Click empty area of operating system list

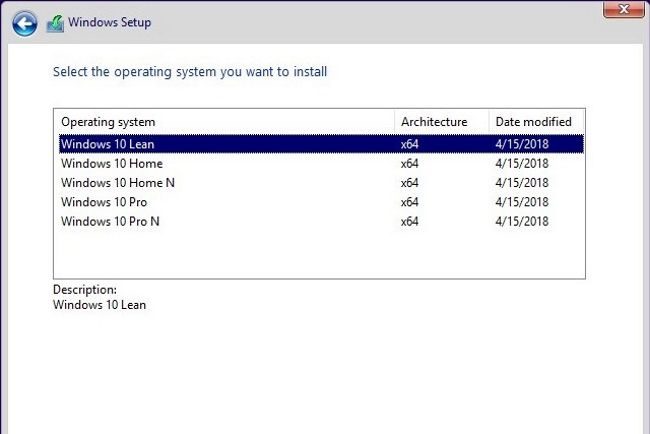tap(319, 255)
